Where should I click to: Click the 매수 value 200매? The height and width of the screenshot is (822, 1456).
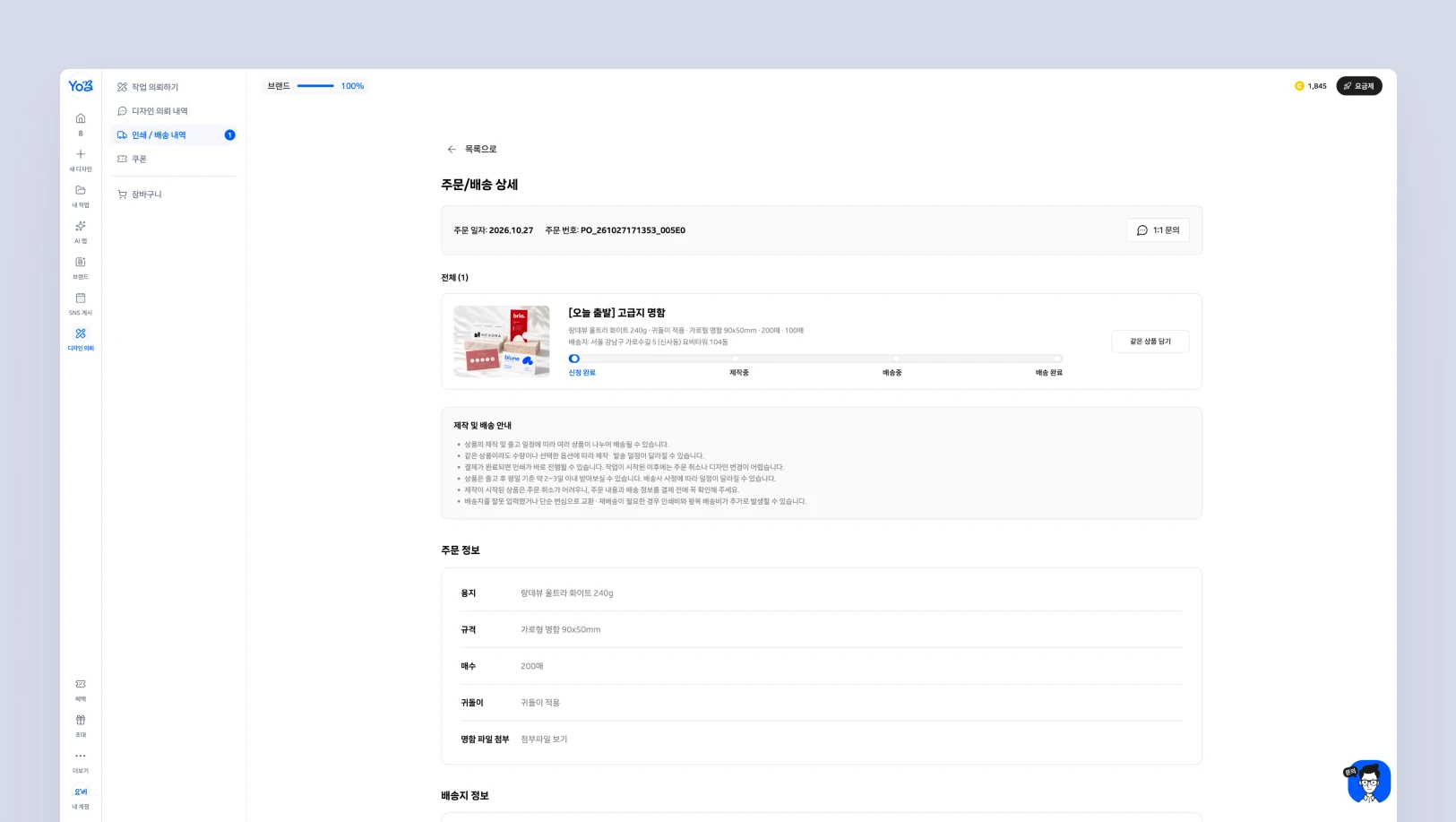pos(532,667)
